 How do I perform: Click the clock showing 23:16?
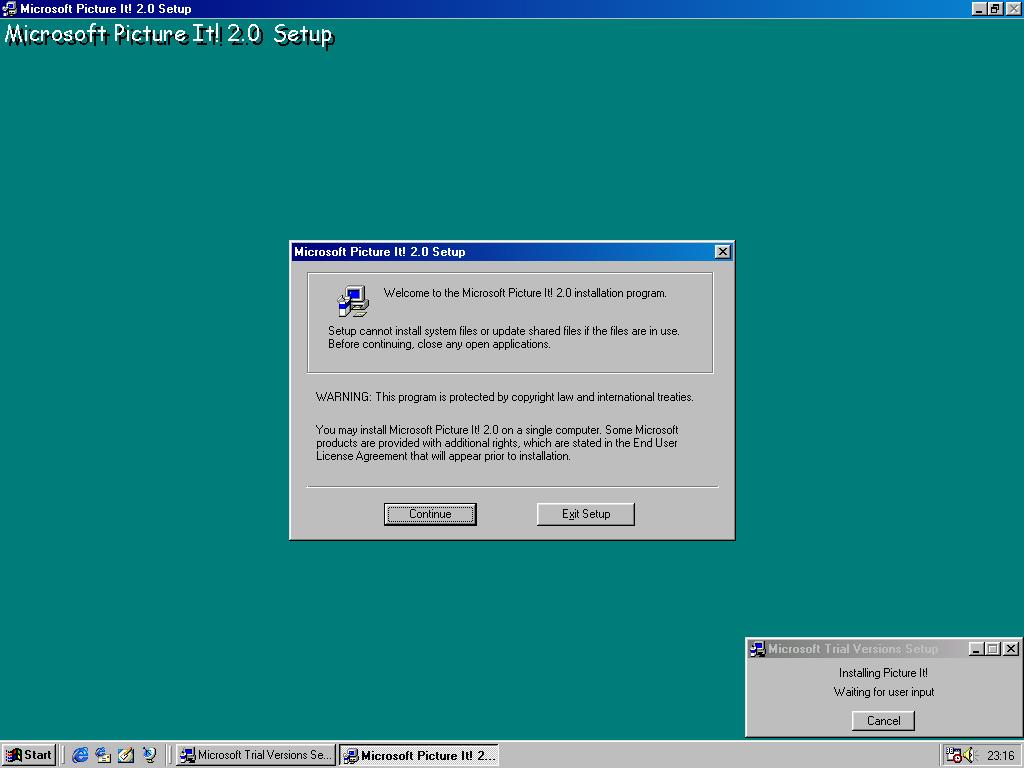click(x=1000, y=756)
